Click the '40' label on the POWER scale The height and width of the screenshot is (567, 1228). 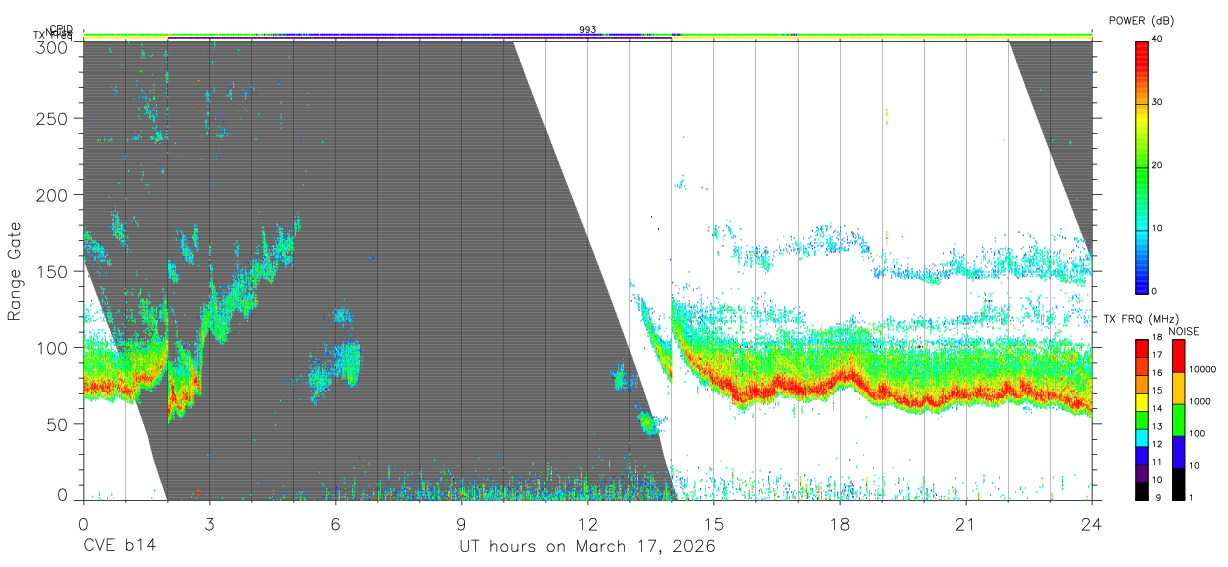click(1156, 40)
